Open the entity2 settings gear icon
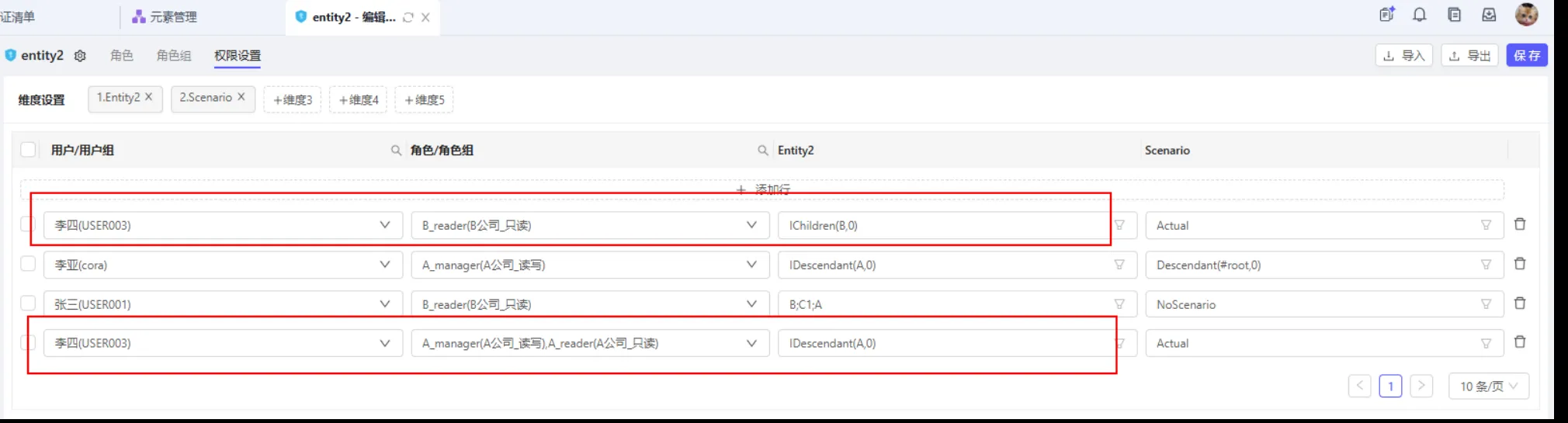 pyautogui.click(x=80, y=56)
